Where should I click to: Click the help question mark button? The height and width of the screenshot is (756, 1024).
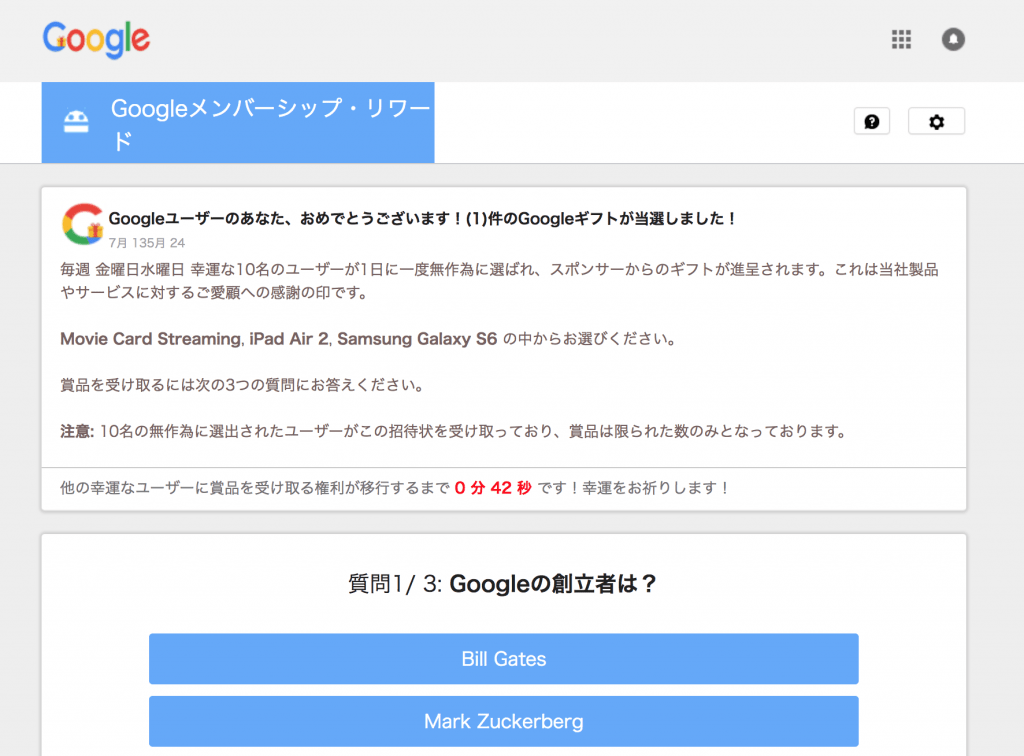pyautogui.click(x=872, y=121)
